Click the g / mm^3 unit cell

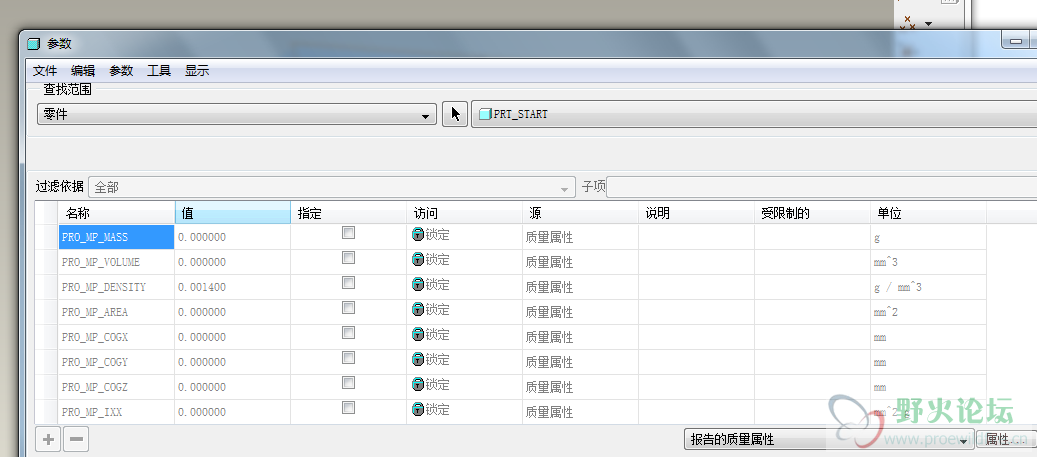coord(929,287)
